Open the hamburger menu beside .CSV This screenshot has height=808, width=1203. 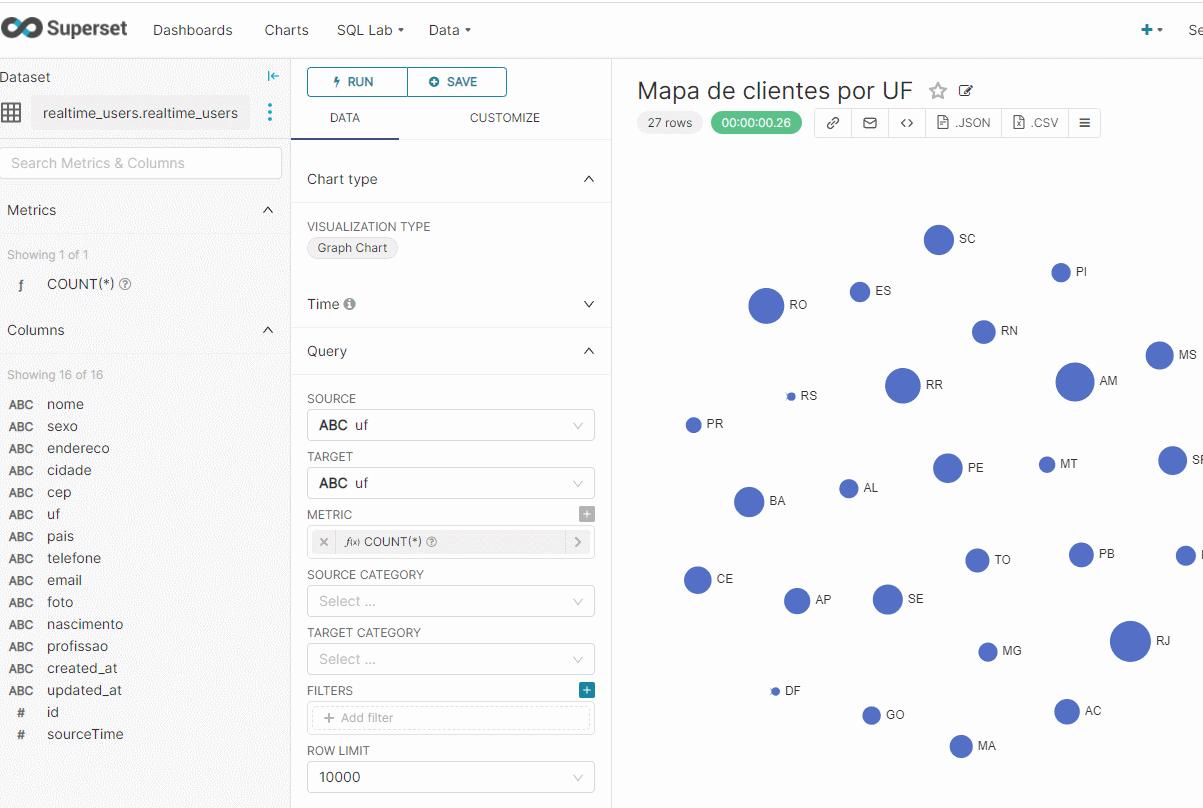1084,123
